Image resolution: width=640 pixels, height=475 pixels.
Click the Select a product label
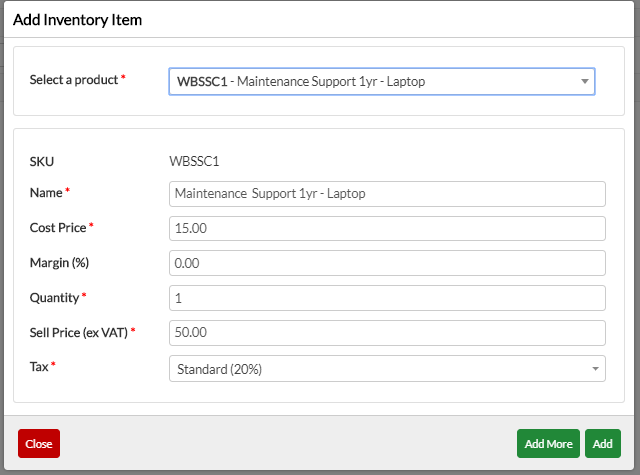point(74,80)
